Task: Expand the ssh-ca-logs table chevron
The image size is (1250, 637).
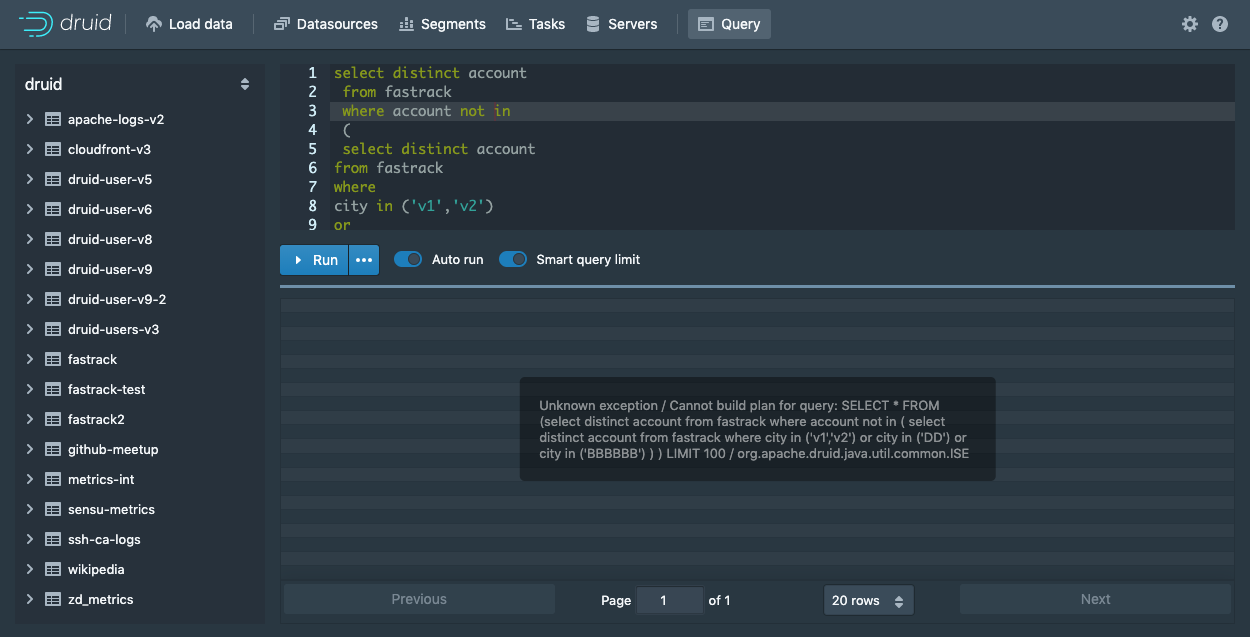Action: tap(30, 539)
